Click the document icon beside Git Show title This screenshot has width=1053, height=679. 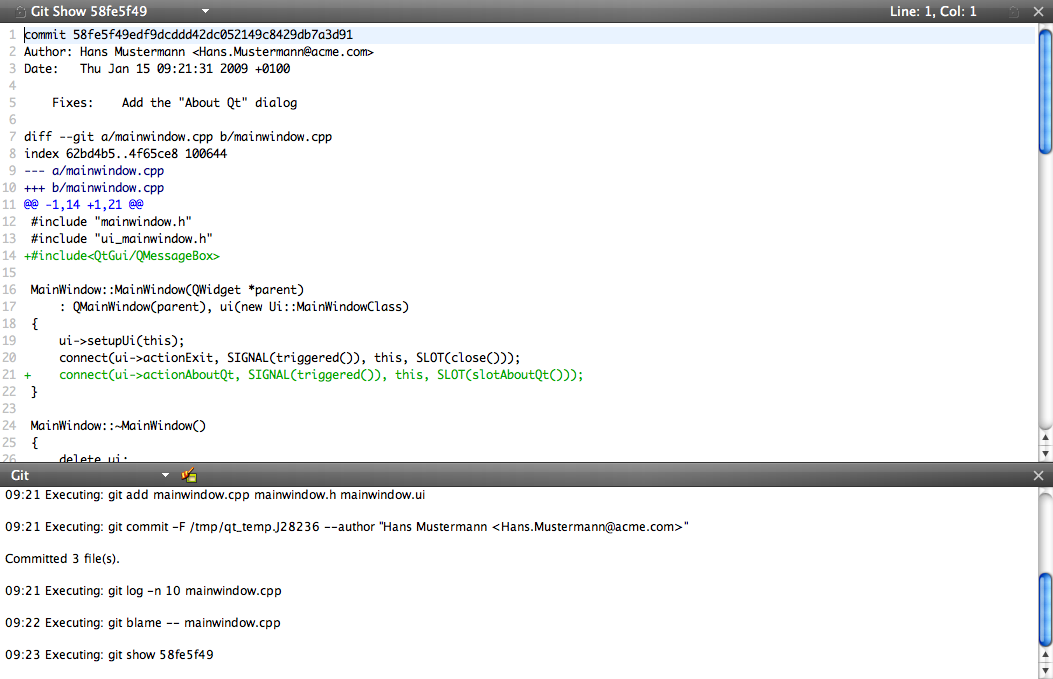[21, 11]
